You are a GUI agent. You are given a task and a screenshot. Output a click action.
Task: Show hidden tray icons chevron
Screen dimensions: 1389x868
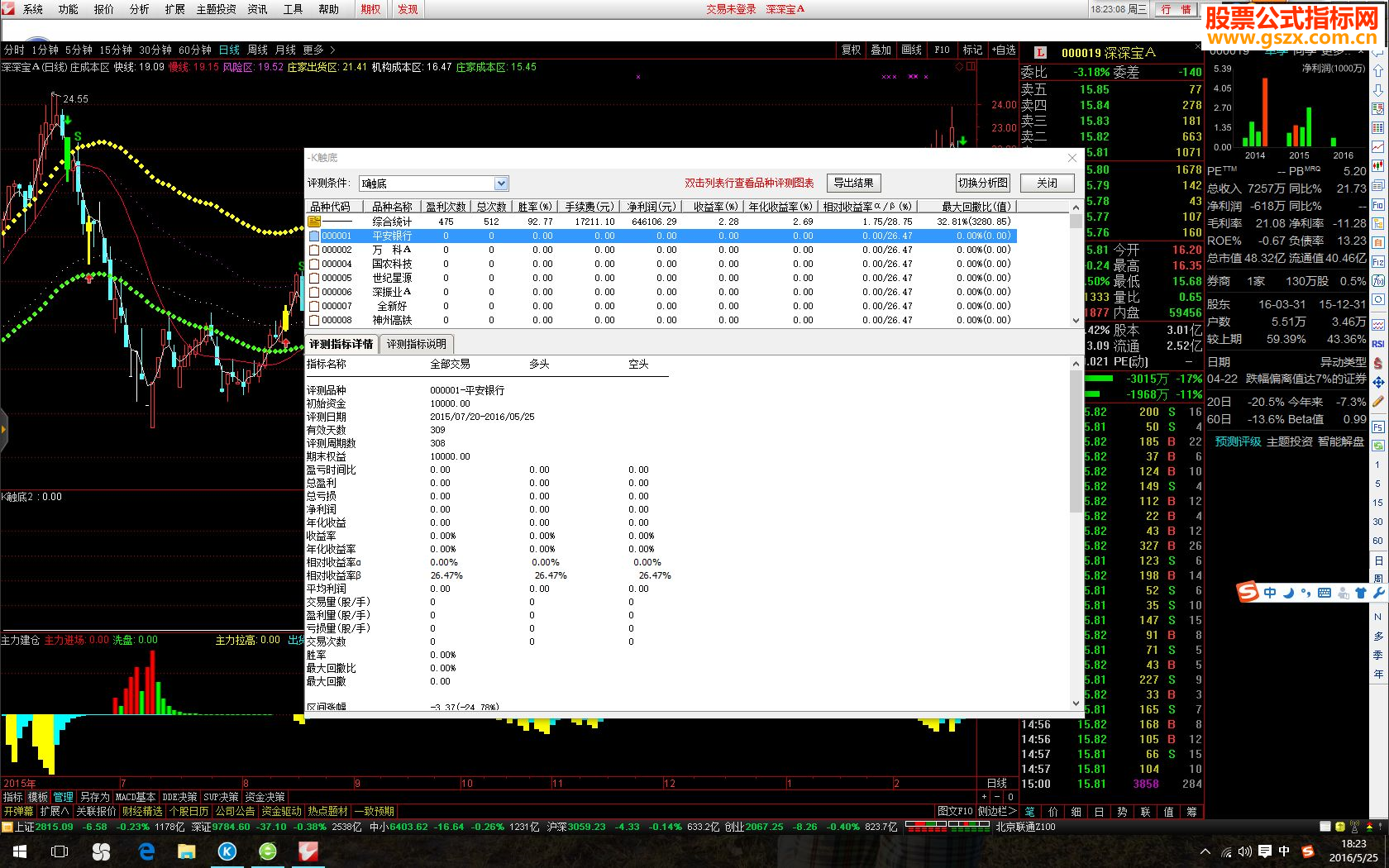coord(1205,851)
